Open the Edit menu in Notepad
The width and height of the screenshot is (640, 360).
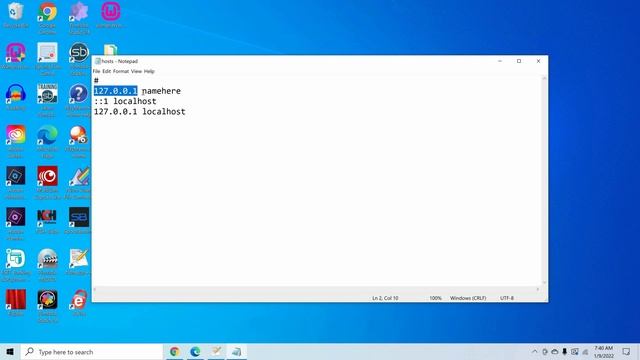click(107, 71)
